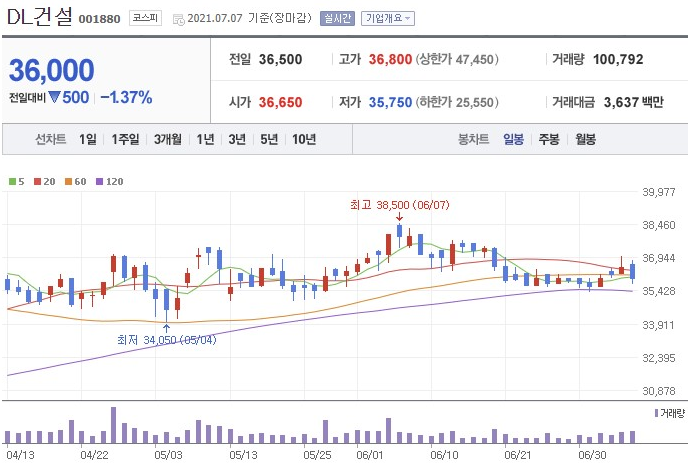Image resolution: width=688 pixels, height=464 pixels.
Task: Click the 06/30 date axis label
Action: 592,455
